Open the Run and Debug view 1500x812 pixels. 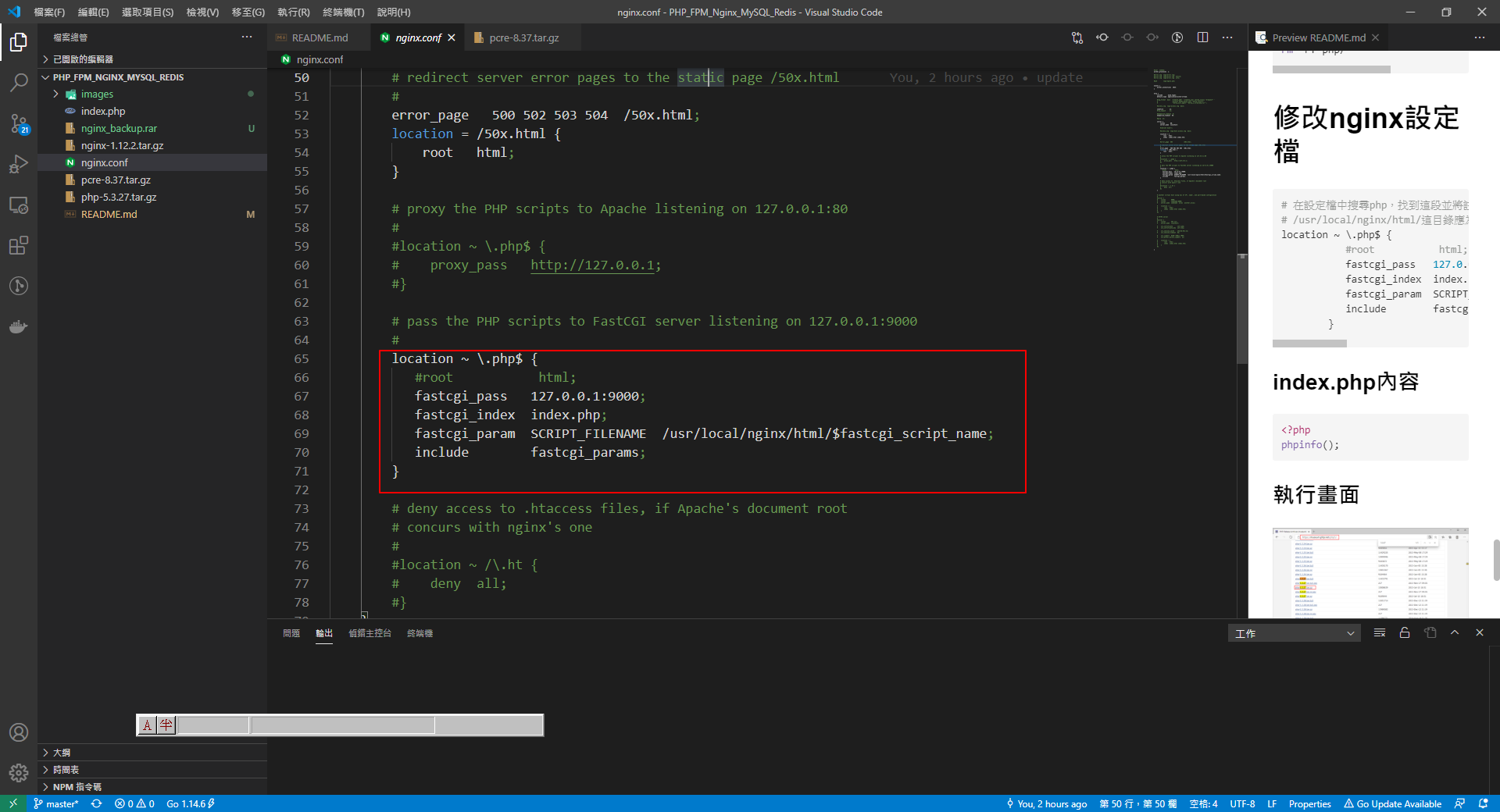tap(19, 164)
